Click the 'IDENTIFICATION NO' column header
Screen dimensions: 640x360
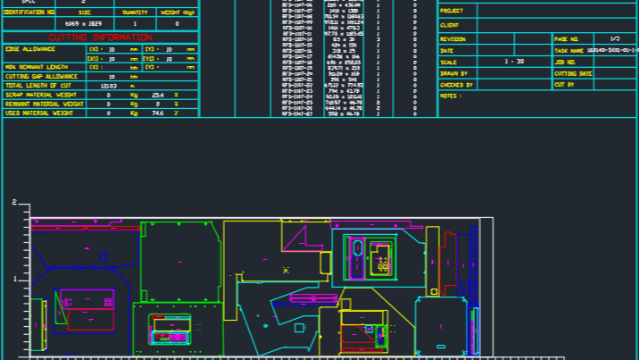click(x=29, y=12)
